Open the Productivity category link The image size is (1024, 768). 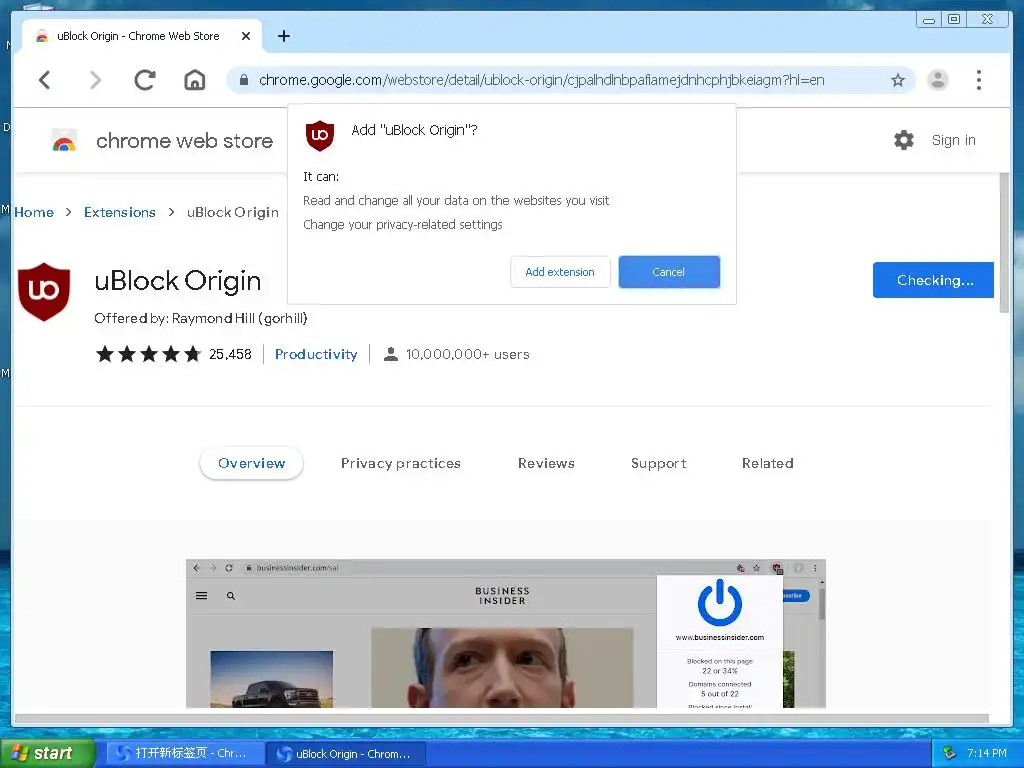(316, 354)
